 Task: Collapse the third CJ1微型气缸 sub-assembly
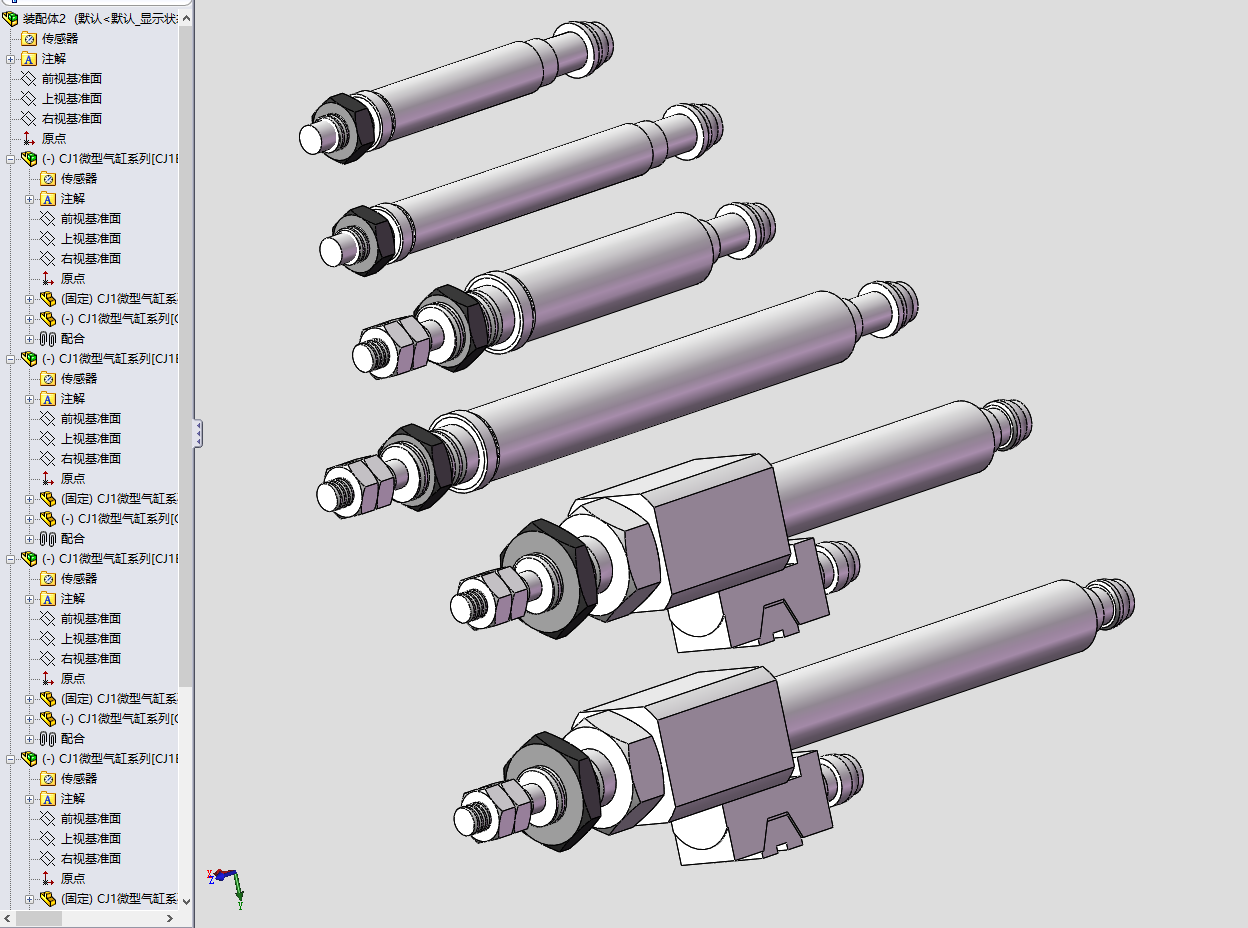click(x=10, y=559)
